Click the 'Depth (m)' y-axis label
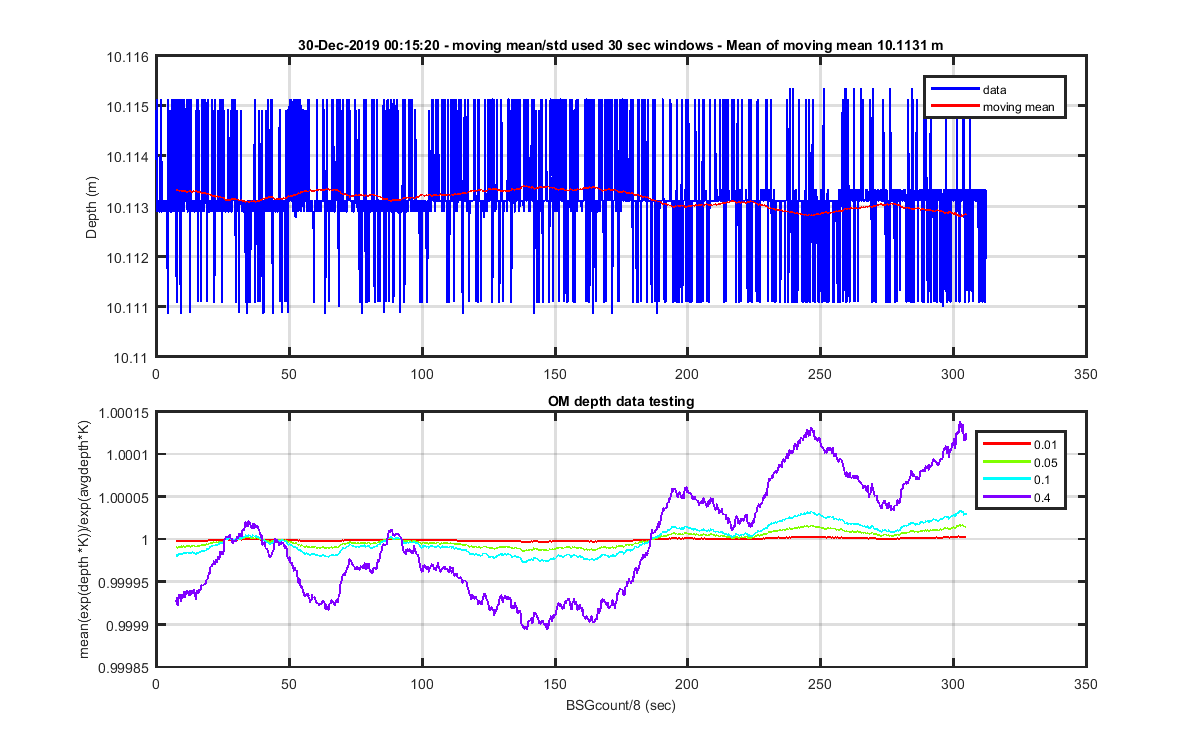 tap(92, 206)
